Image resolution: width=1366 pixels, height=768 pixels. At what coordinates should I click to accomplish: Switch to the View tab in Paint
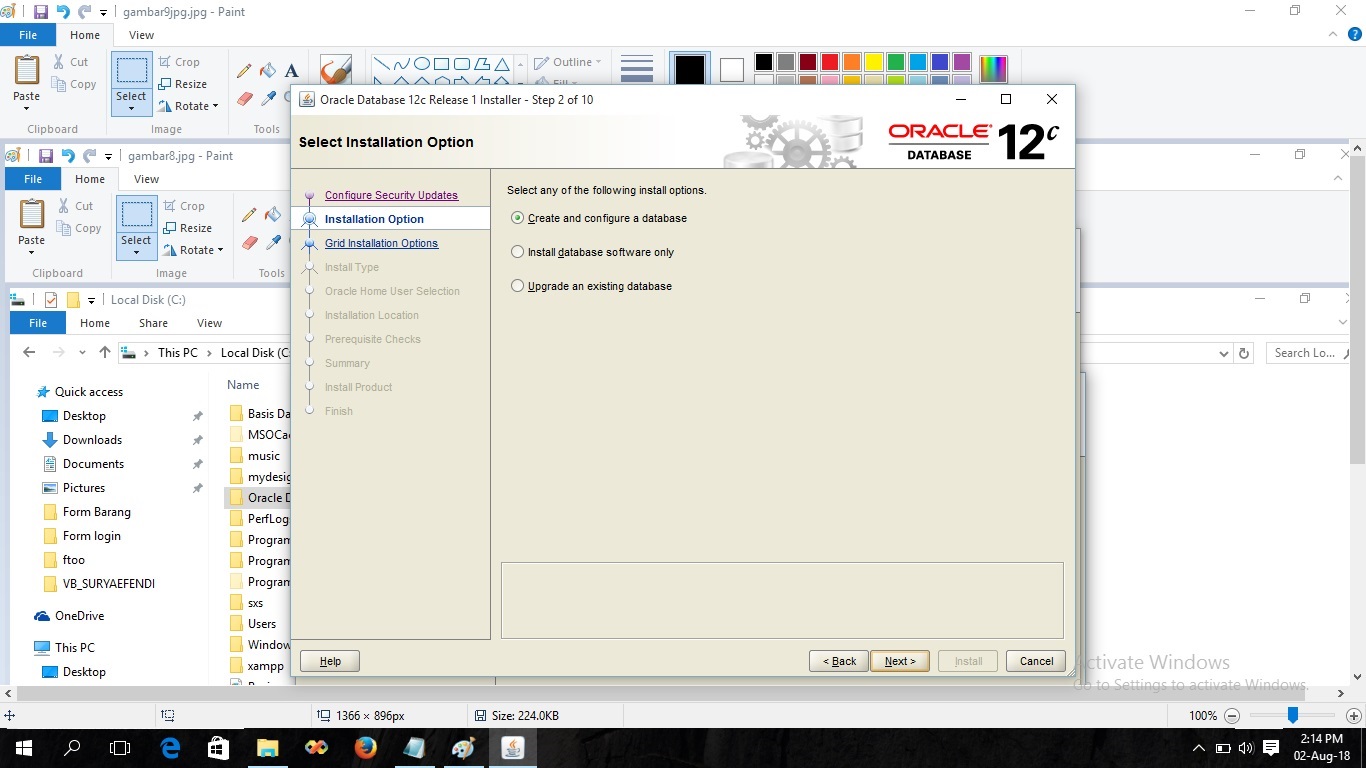coord(141,34)
